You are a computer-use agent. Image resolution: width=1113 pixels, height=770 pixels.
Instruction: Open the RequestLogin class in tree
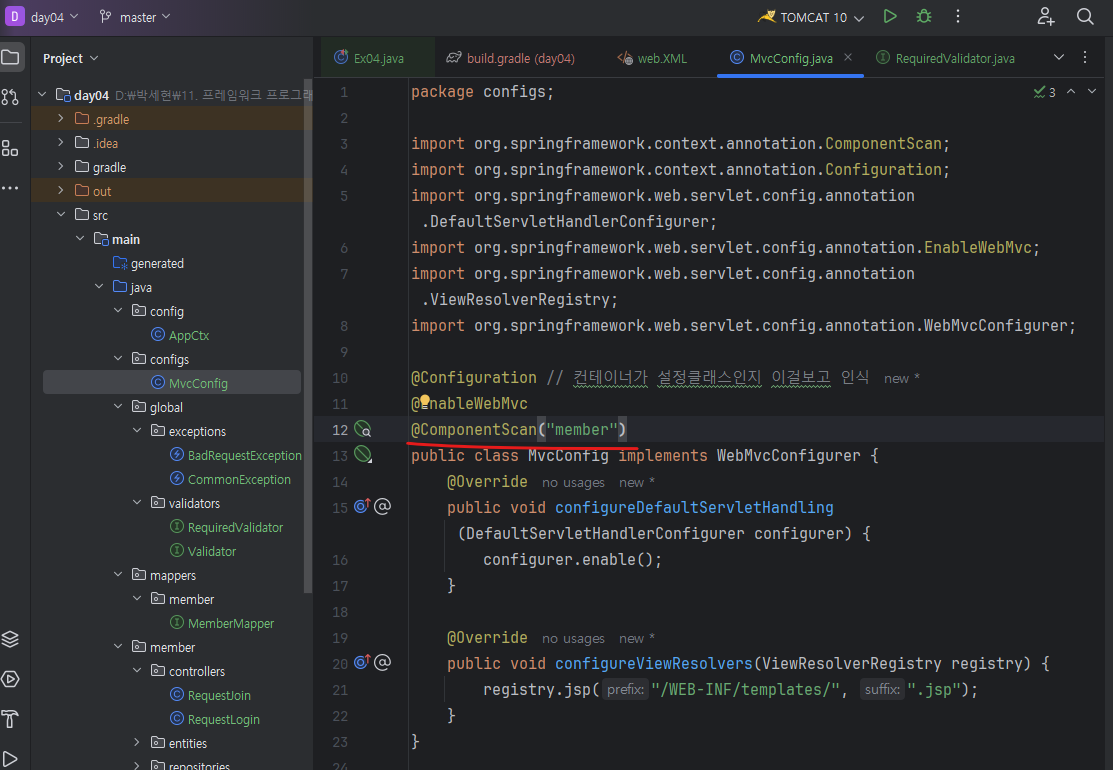point(223,719)
